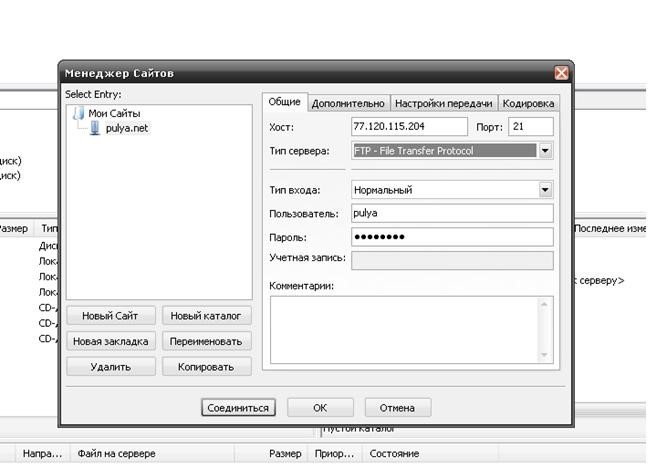Click the Состояние column header in queue
Viewport: 651px width, 465px height.
tap(430, 453)
